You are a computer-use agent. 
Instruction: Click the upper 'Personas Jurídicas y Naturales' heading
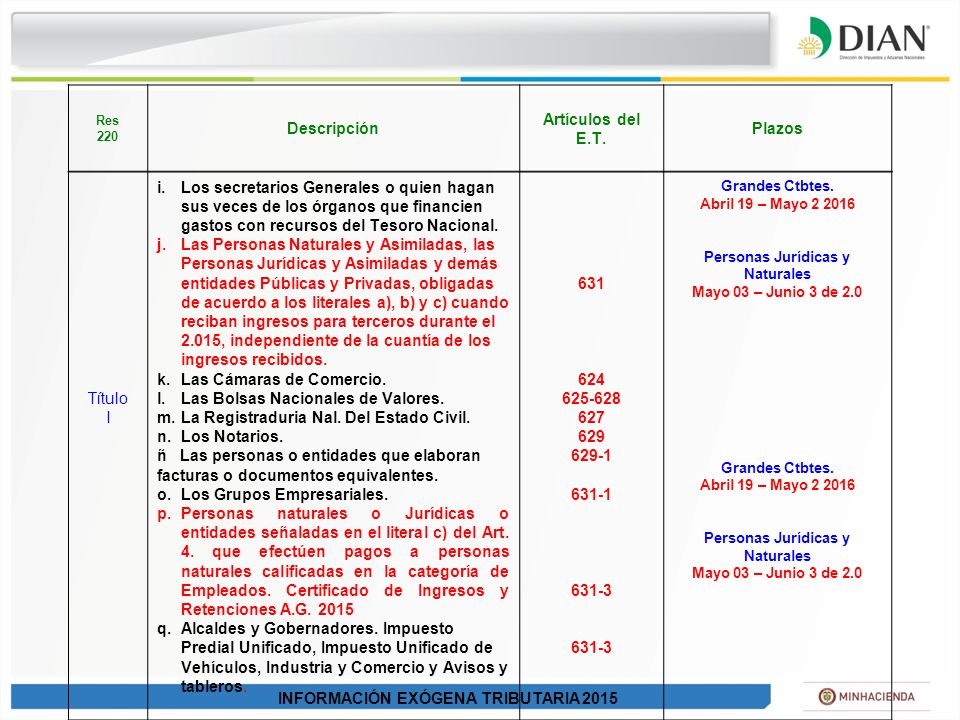pyautogui.click(x=777, y=265)
